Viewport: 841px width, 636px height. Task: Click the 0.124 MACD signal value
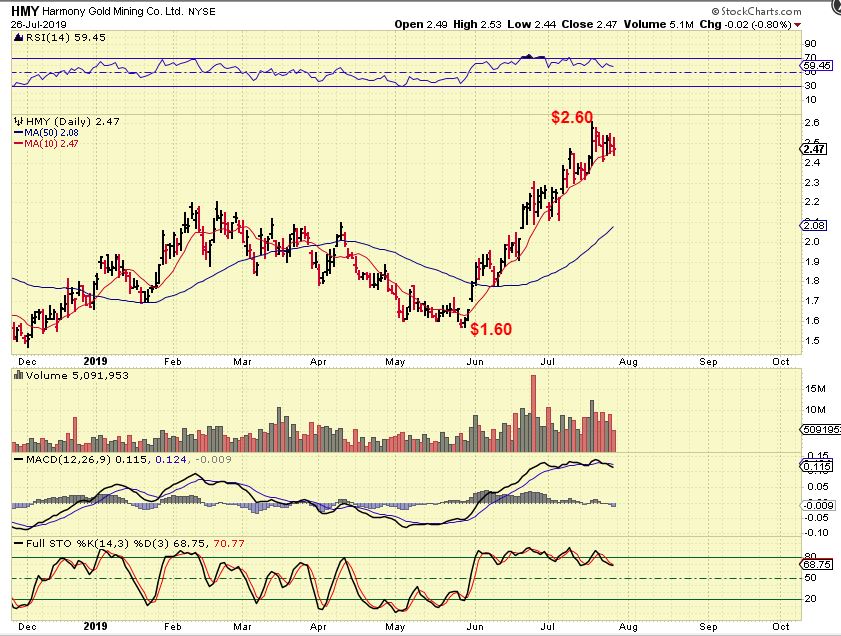(171, 460)
